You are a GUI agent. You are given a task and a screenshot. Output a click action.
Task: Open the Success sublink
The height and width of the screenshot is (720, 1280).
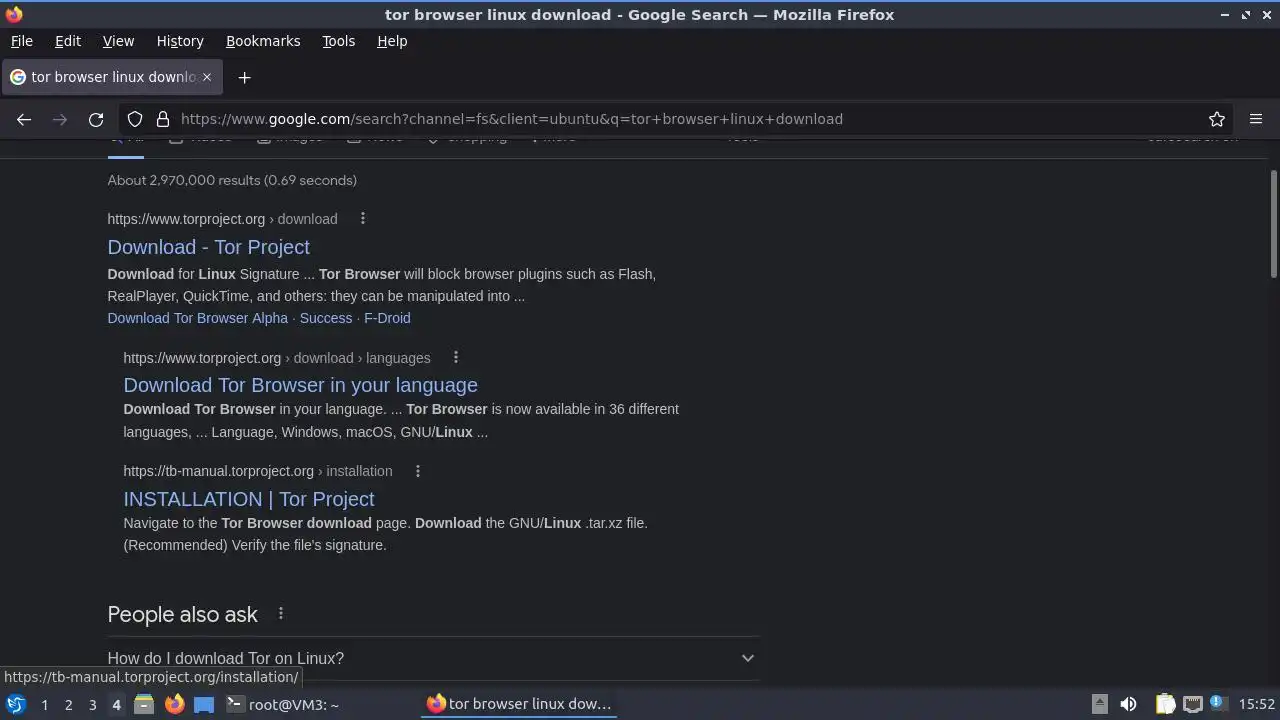coord(326,318)
